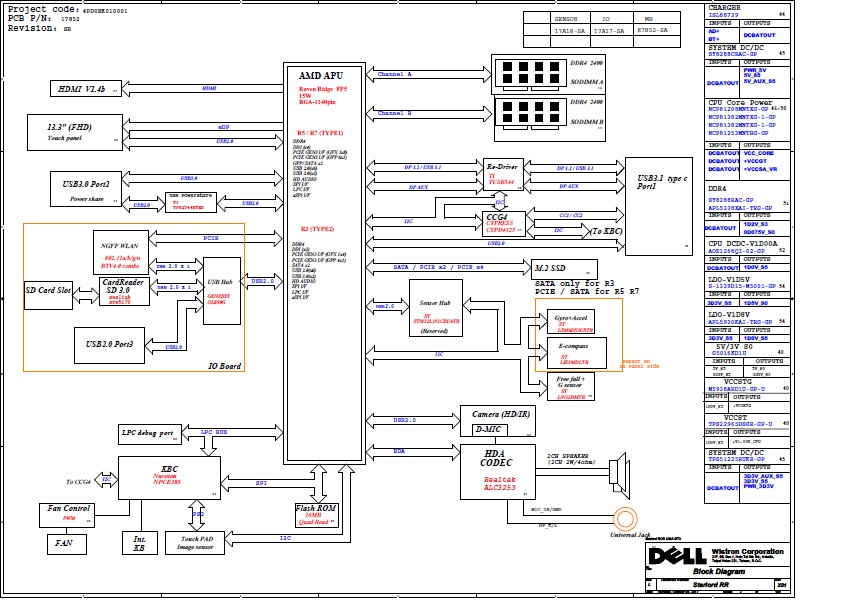This screenshot has height=601, width=851.
Task: Click the LDO-V1D5V heading
Action: [x=729, y=279]
